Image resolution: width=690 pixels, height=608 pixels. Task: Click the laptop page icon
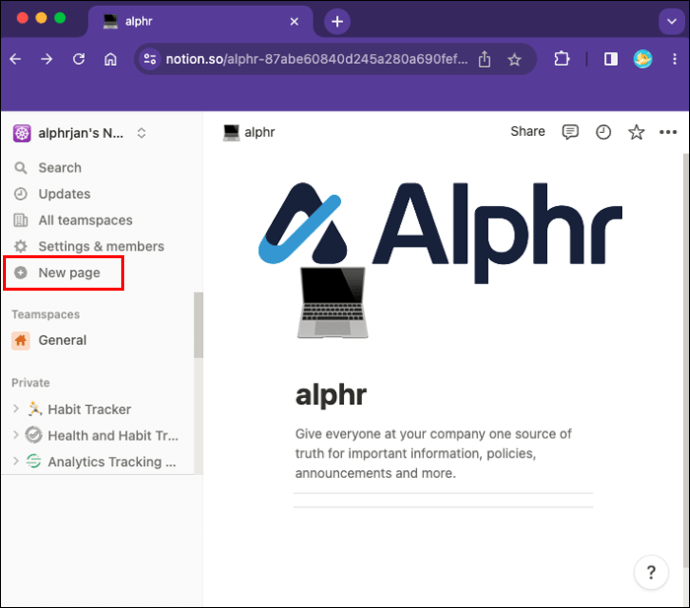[333, 303]
